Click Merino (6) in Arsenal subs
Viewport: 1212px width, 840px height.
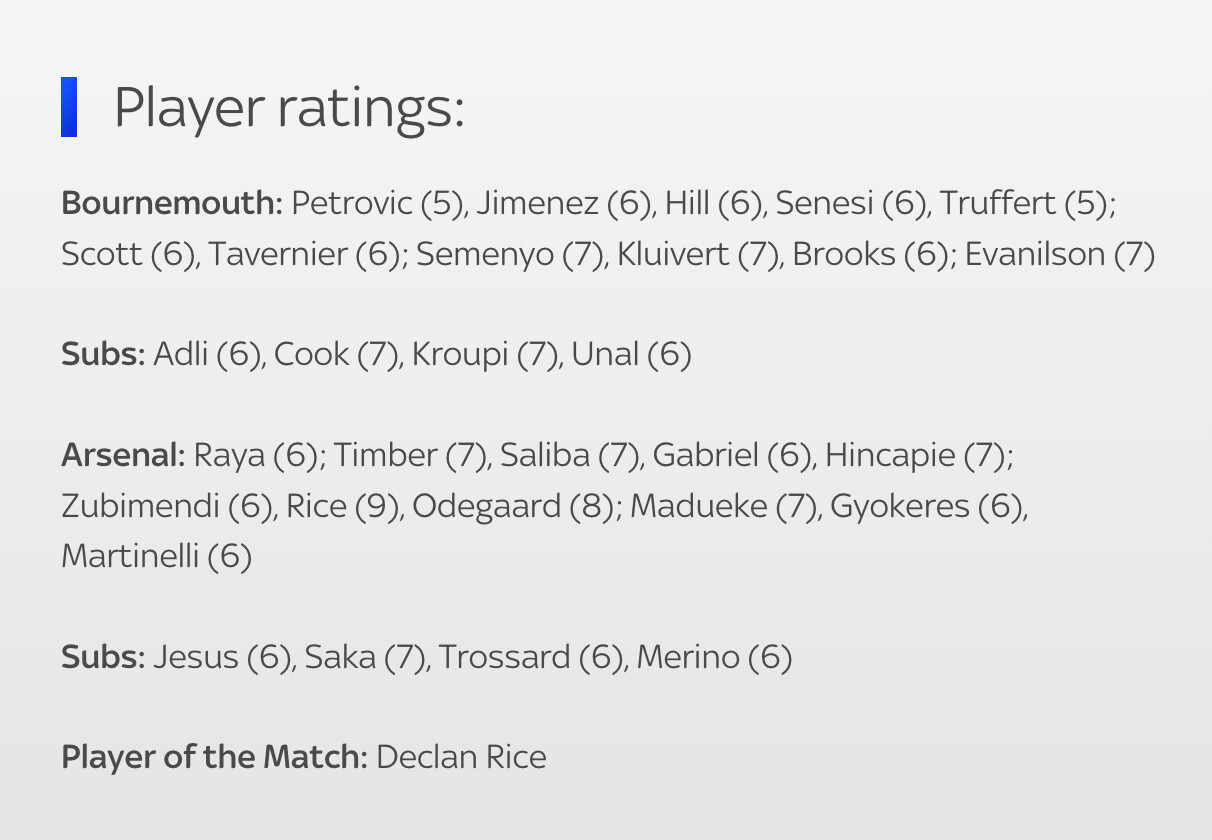[714, 657]
